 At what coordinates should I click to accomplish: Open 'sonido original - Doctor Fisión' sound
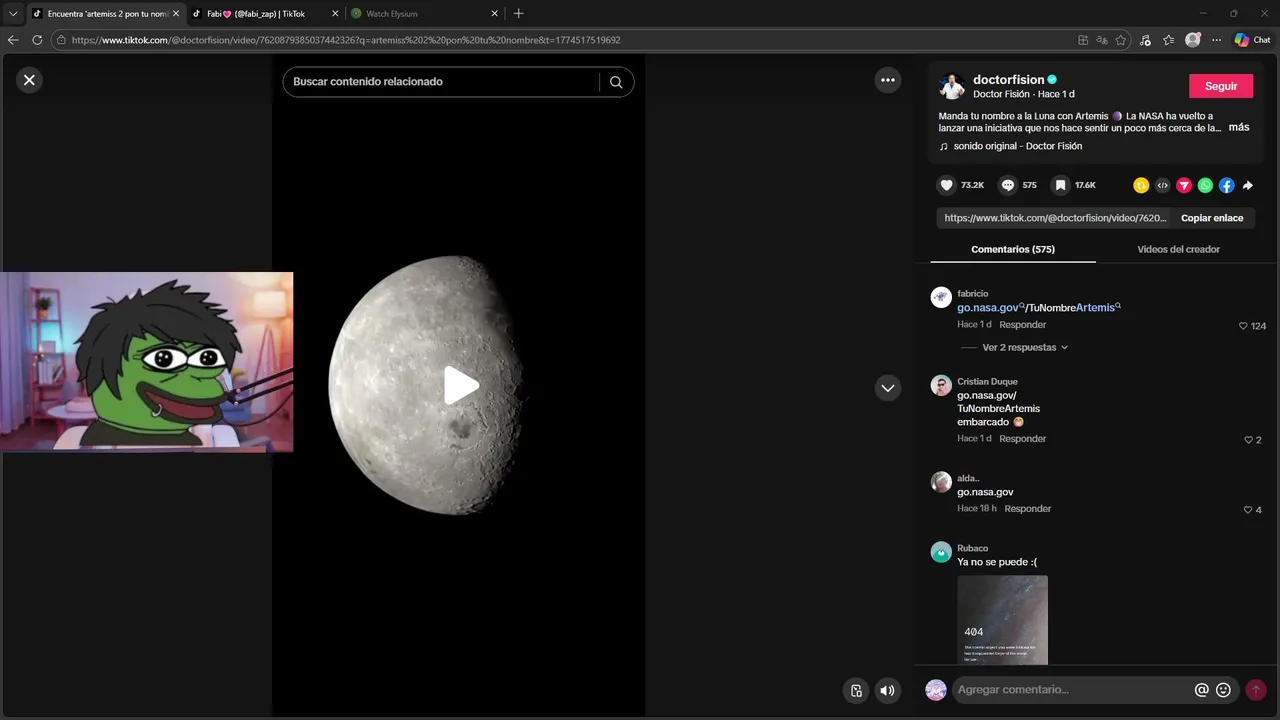(x=1017, y=146)
